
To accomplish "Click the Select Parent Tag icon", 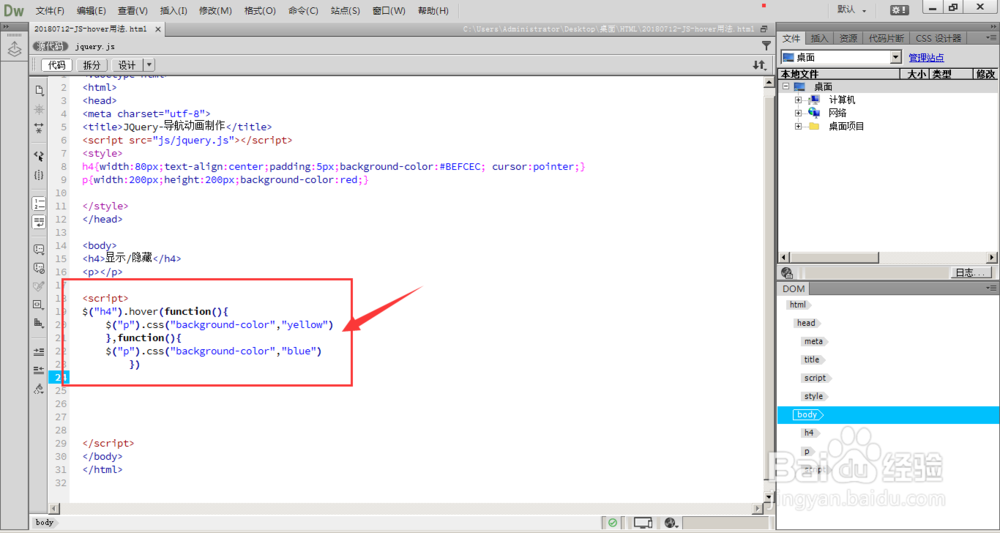I will pyautogui.click(x=39, y=156).
